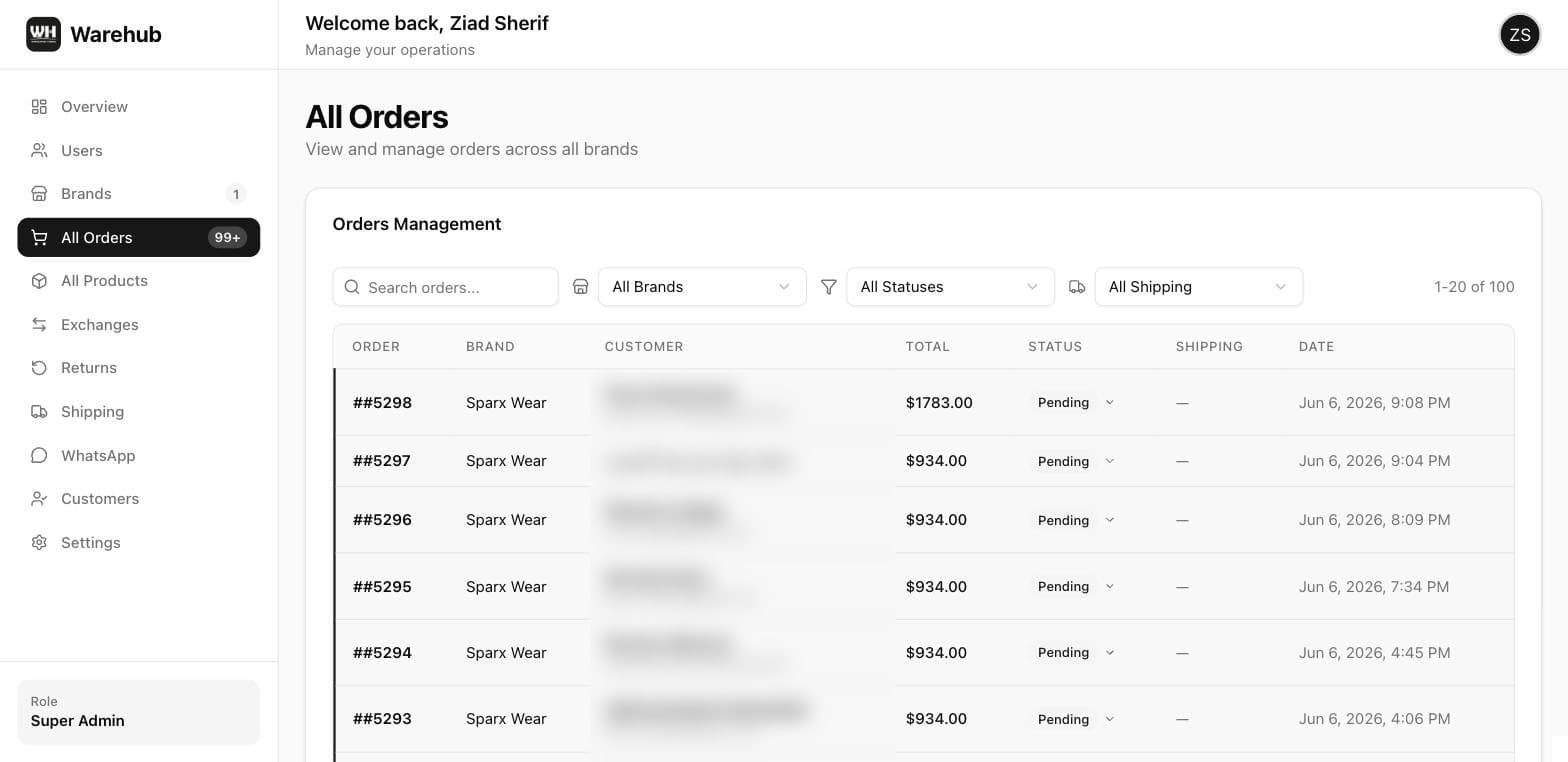
Task: Click the funnel filter icon beside All Statuses
Action: [x=828, y=287]
